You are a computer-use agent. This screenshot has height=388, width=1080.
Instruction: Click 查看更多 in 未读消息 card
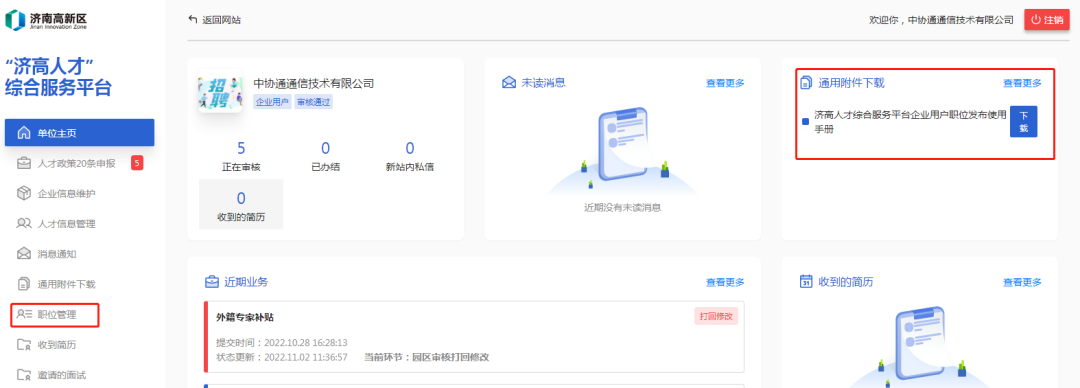725,83
